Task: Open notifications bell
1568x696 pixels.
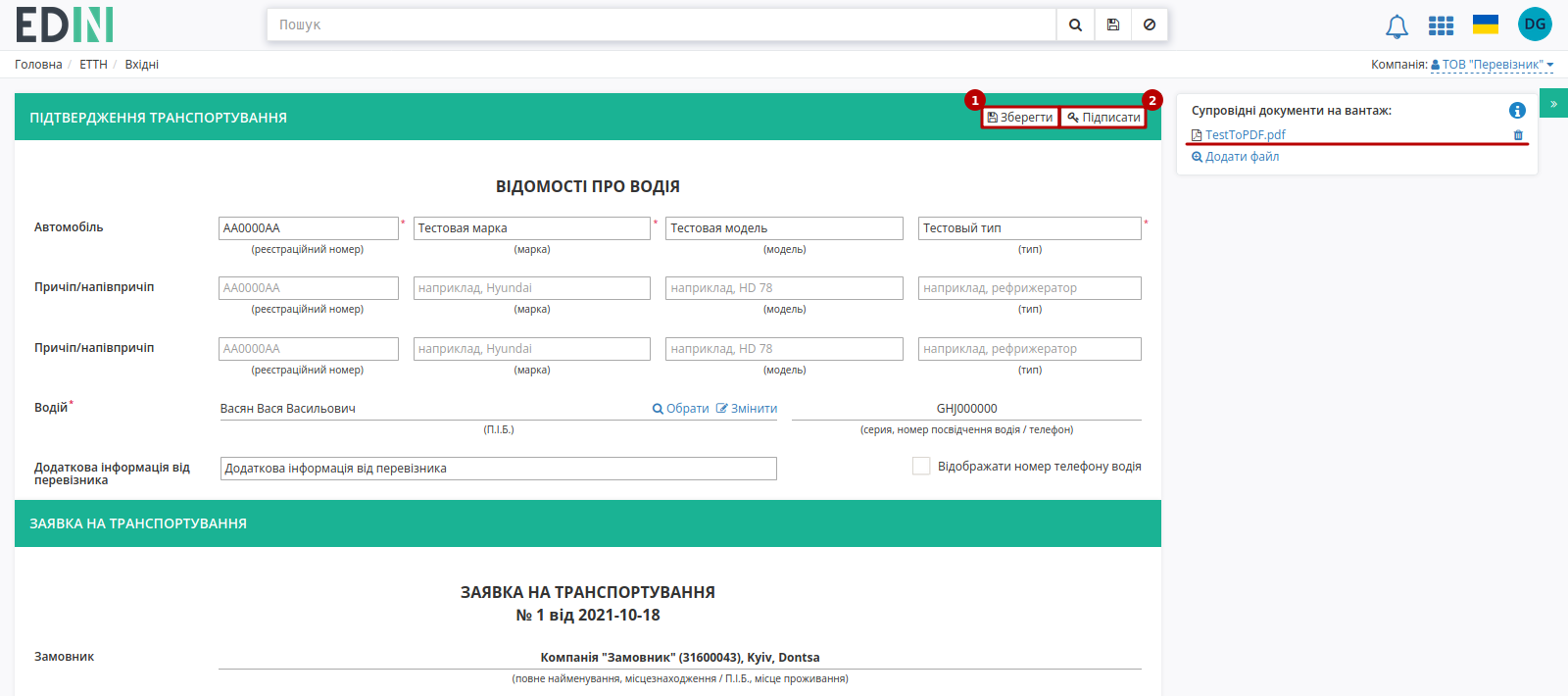Action: (1396, 25)
